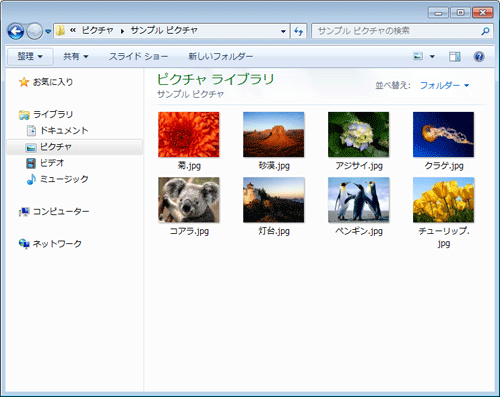Click the ピクチャ library icon

[x=31, y=147]
